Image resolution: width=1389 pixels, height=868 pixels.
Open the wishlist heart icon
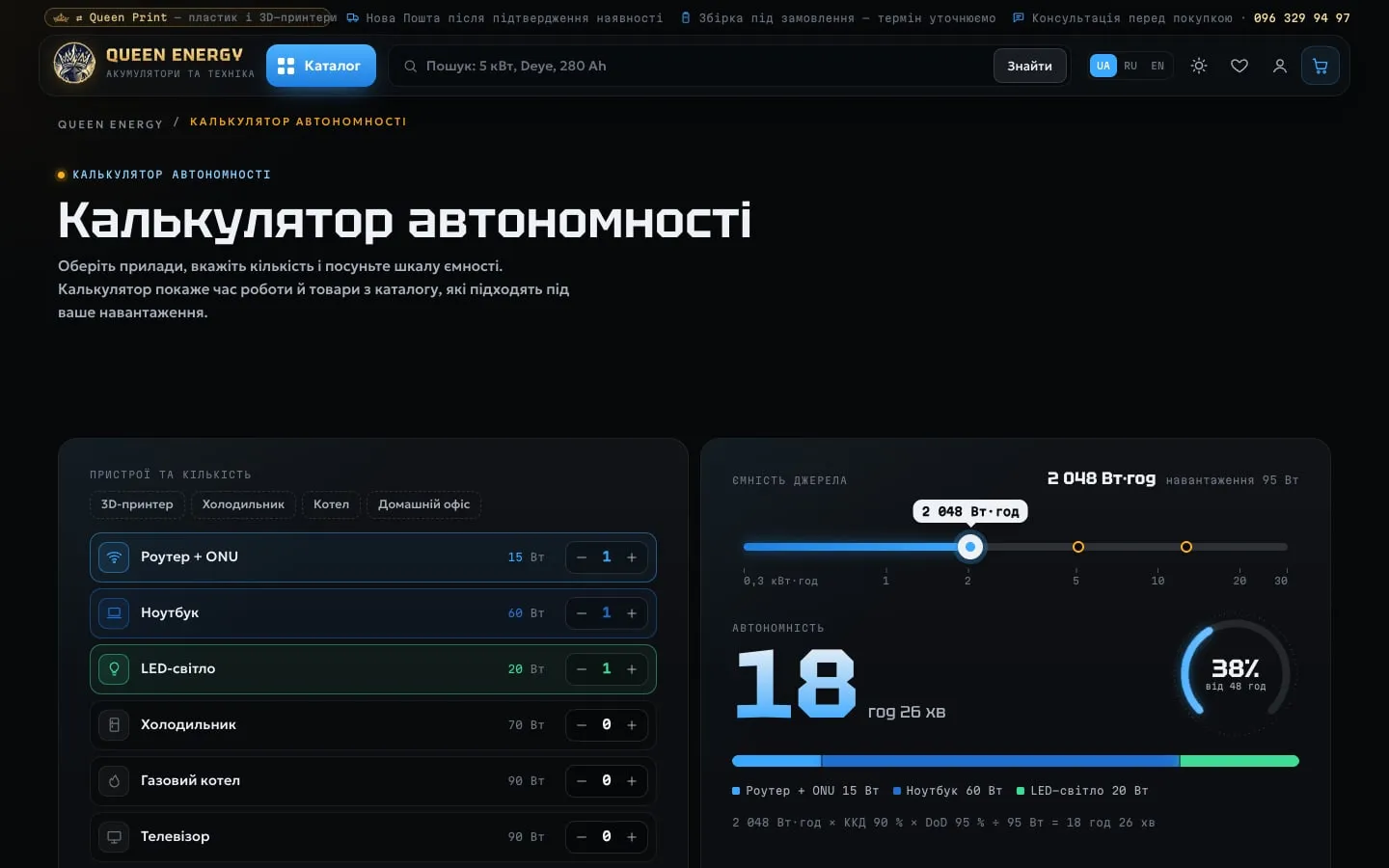coord(1239,66)
